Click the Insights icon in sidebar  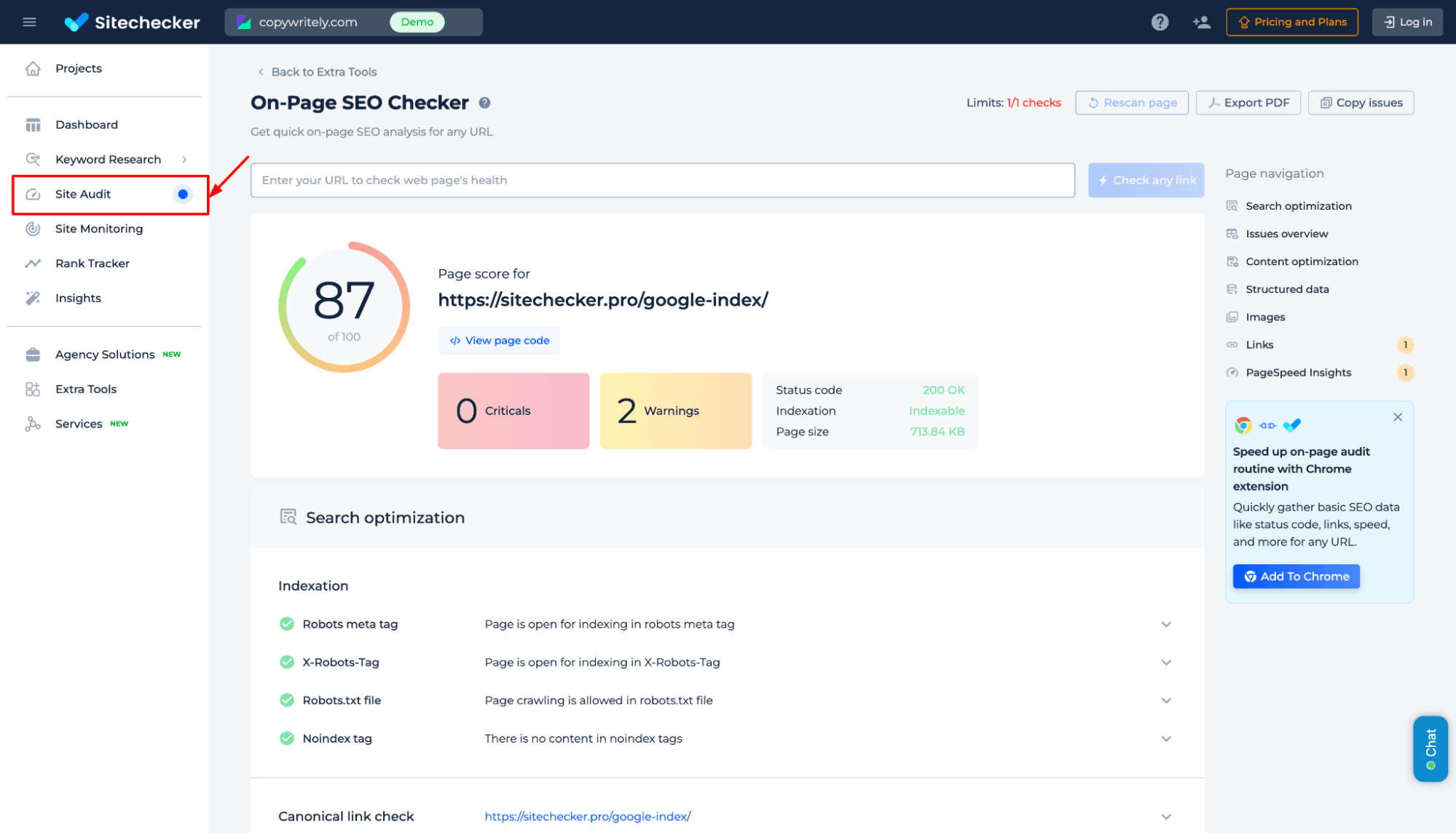tap(32, 298)
